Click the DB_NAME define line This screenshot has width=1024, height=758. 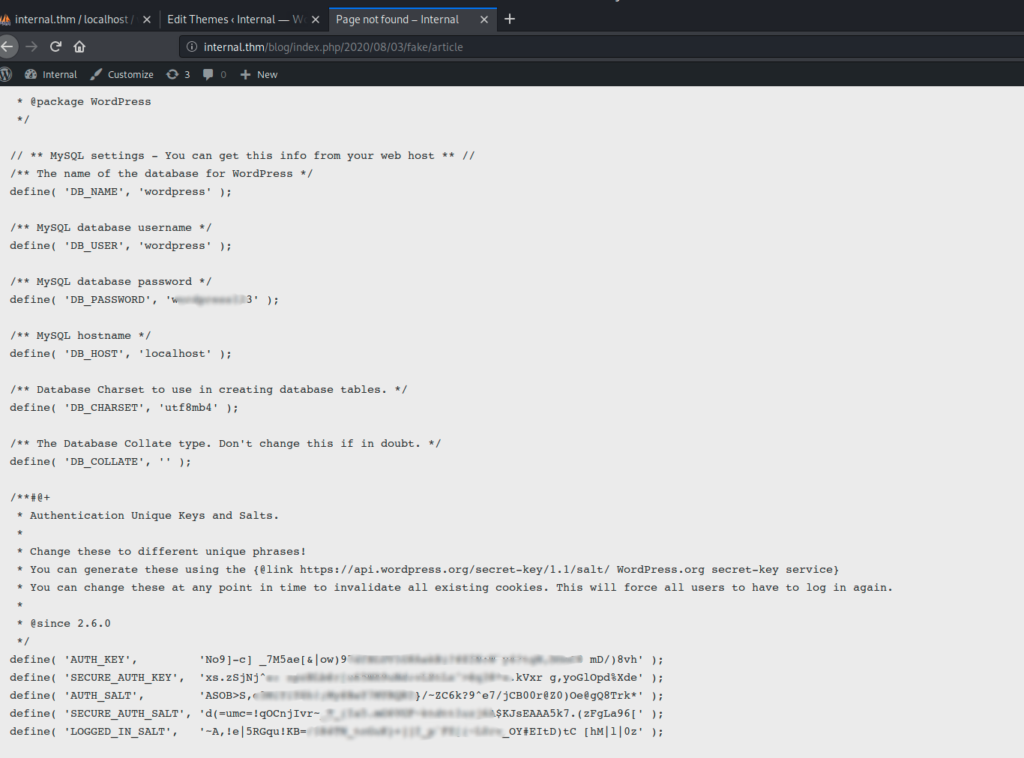click(121, 192)
